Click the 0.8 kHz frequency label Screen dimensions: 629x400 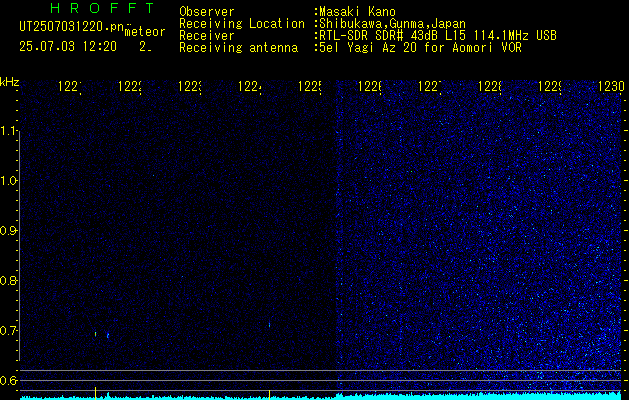point(8,280)
